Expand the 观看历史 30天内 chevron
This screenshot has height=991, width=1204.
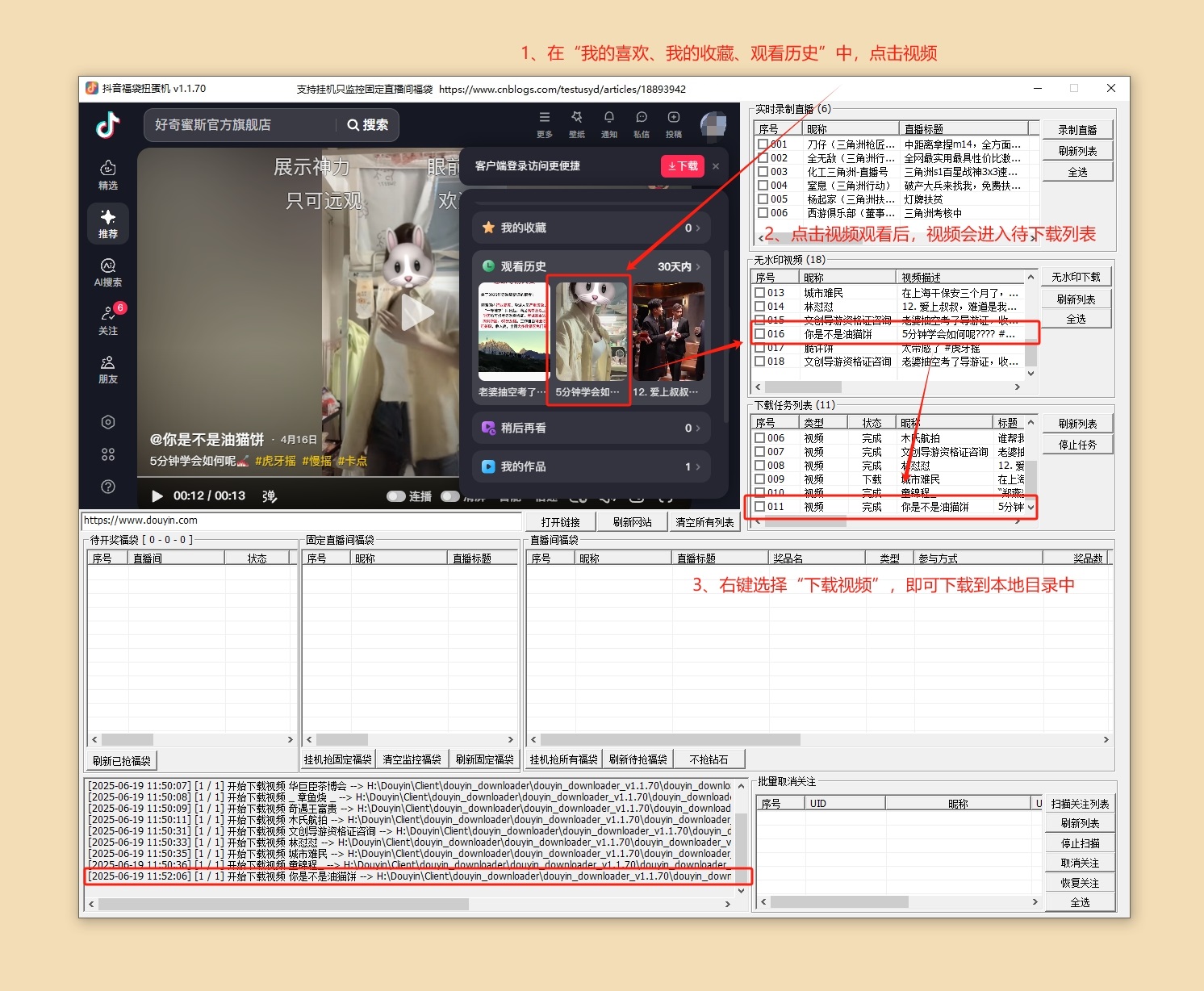coord(698,266)
